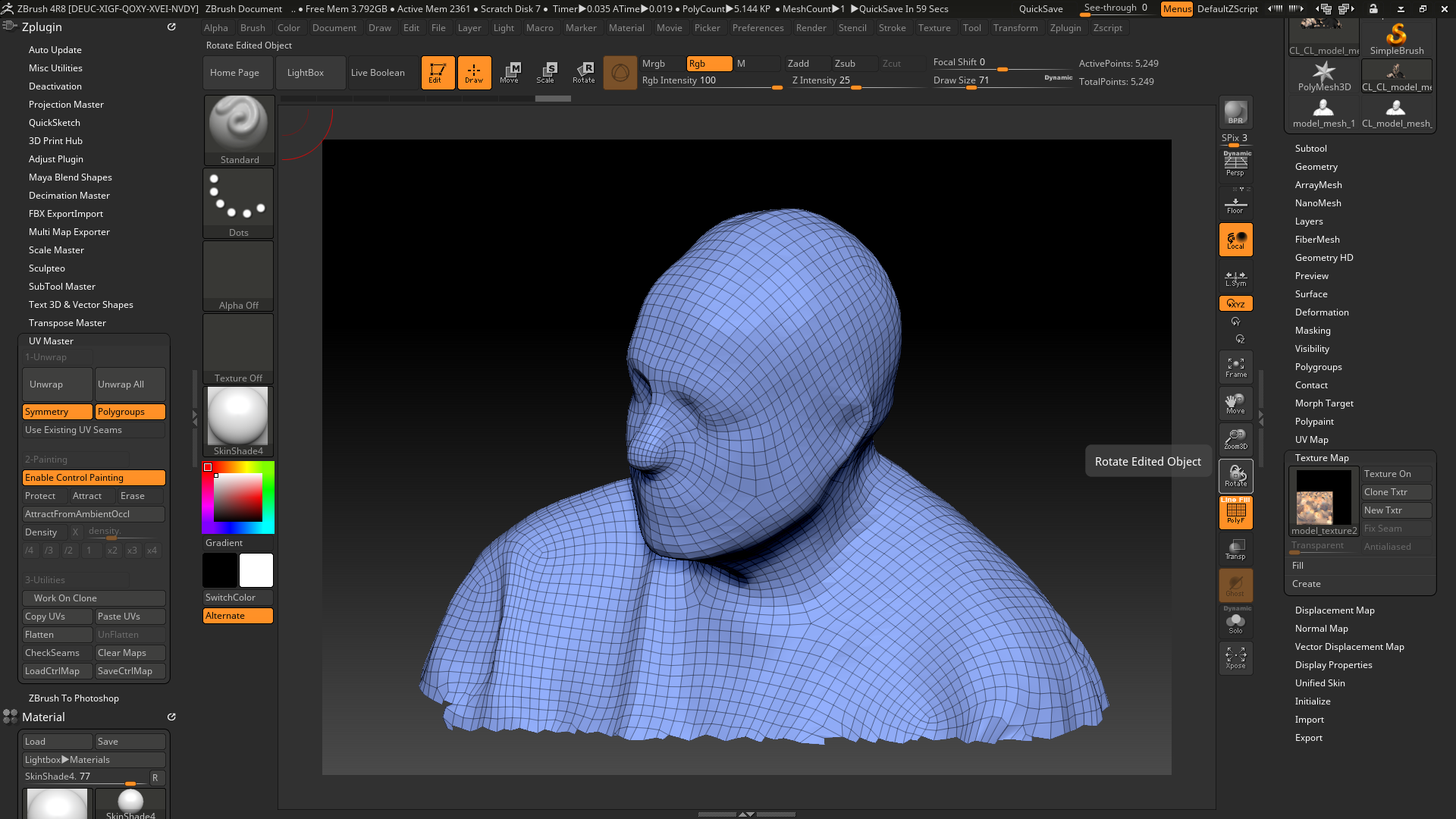This screenshot has width=1456, height=819.
Task: Toggle the Polygroups option in UV Master
Action: click(130, 412)
